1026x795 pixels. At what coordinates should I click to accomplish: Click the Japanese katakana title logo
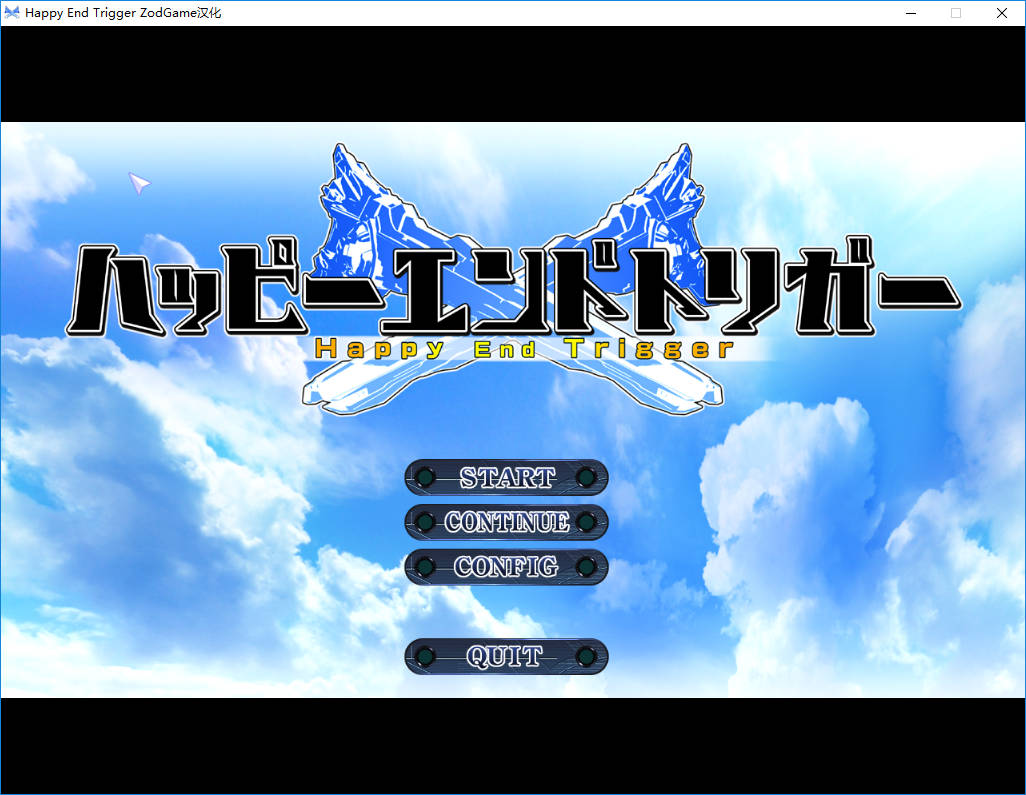pos(512,290)
